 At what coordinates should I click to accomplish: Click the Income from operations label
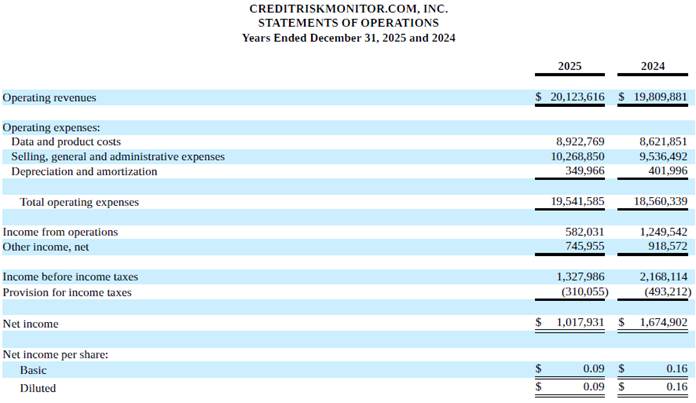[x=60, y=232]
